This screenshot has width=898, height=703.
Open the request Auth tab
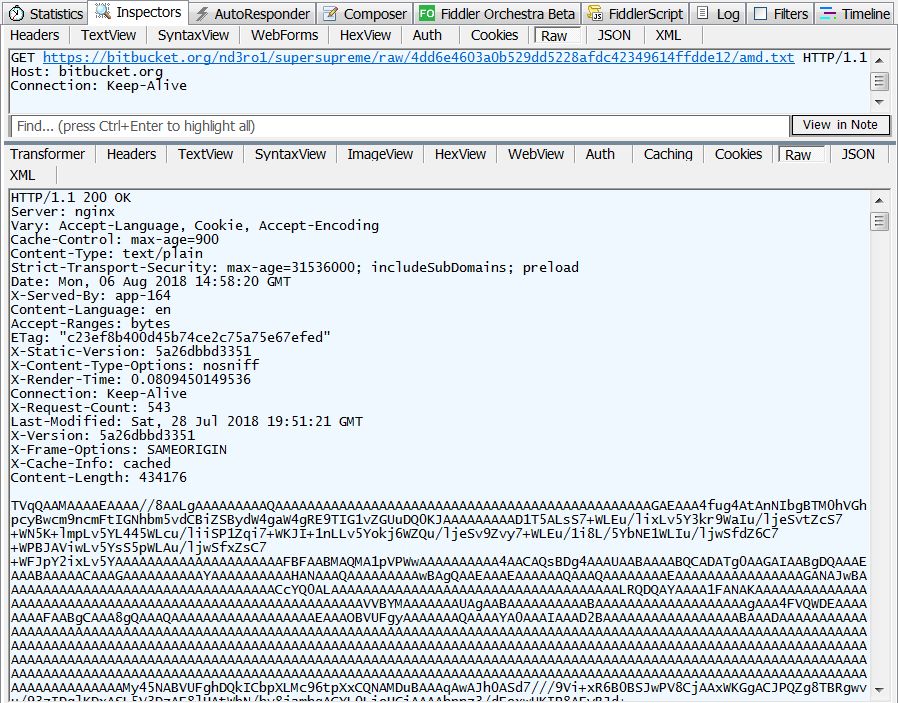pyautogui.click(x=427, y=35)
